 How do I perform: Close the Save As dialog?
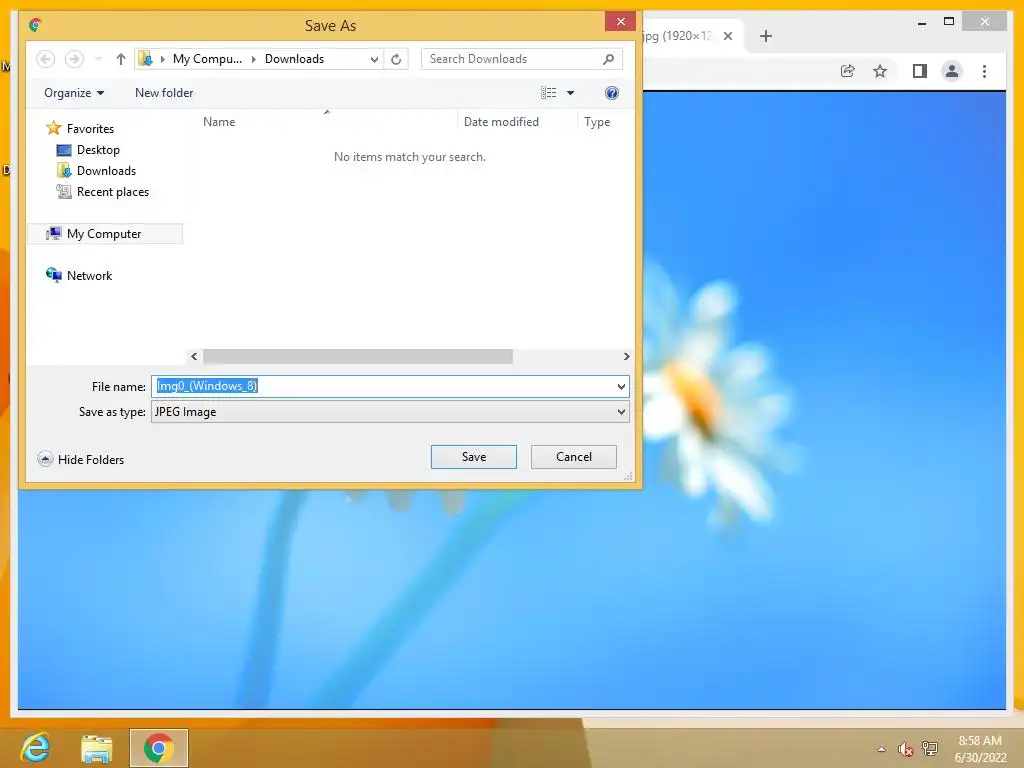click(x=620, y=22)
